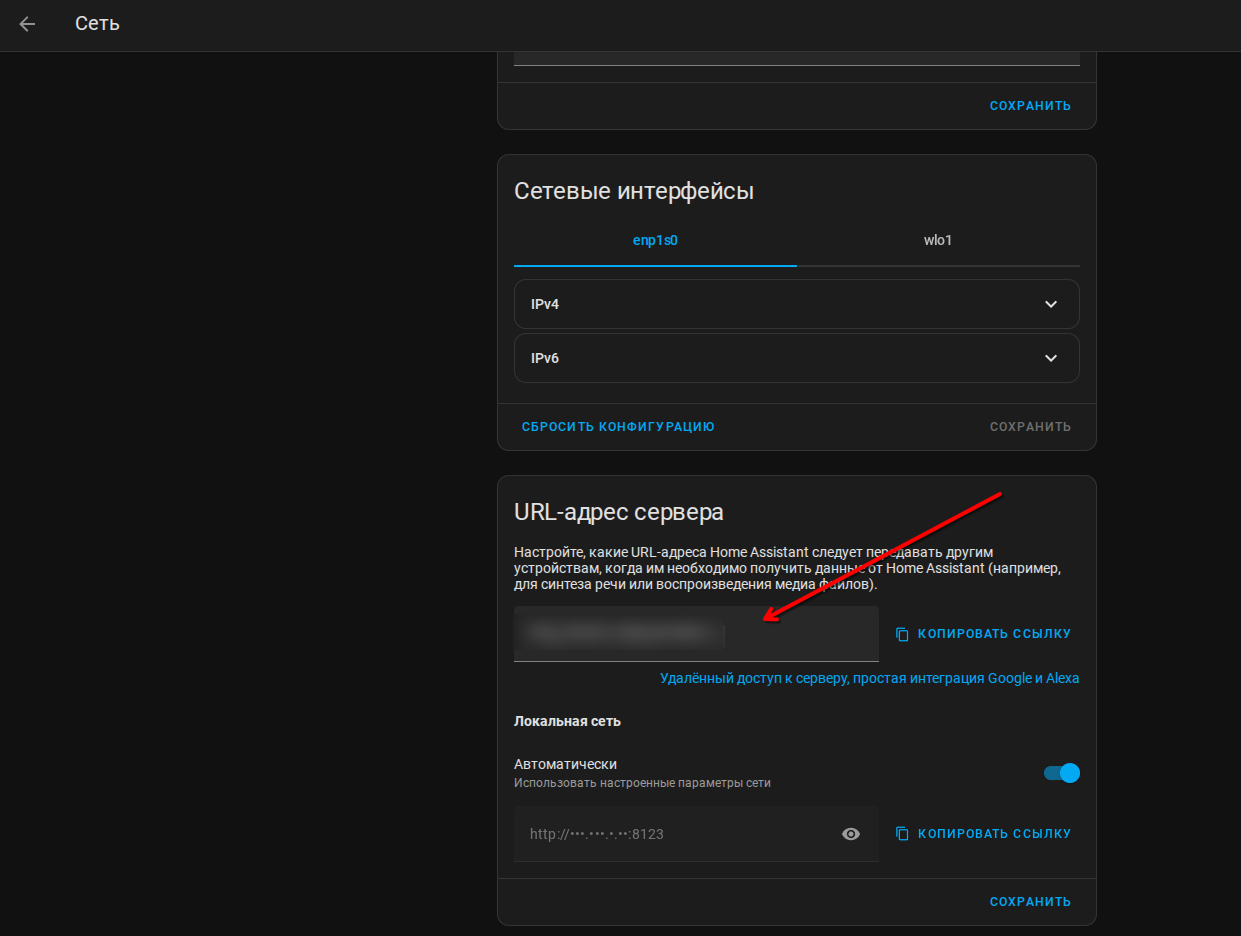Open the wlo1 interface tab
1241x936 pixels.
(938, 241)
